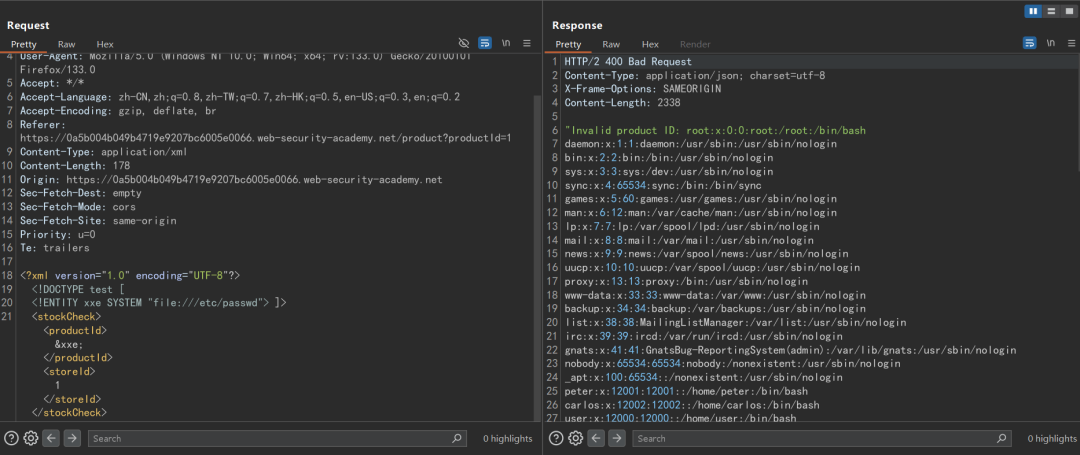Open help icon below Request panel
Viewport: 1080px width, 455px height.
click(x=12, y=438)
